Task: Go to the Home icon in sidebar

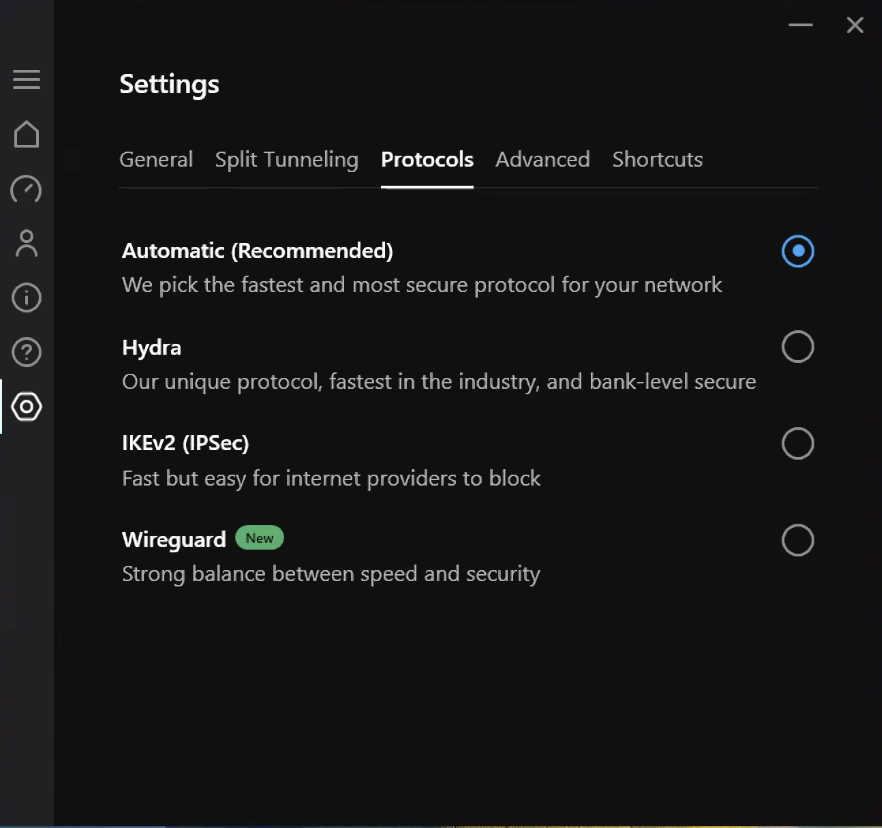Action: click(x=26, y=134)
